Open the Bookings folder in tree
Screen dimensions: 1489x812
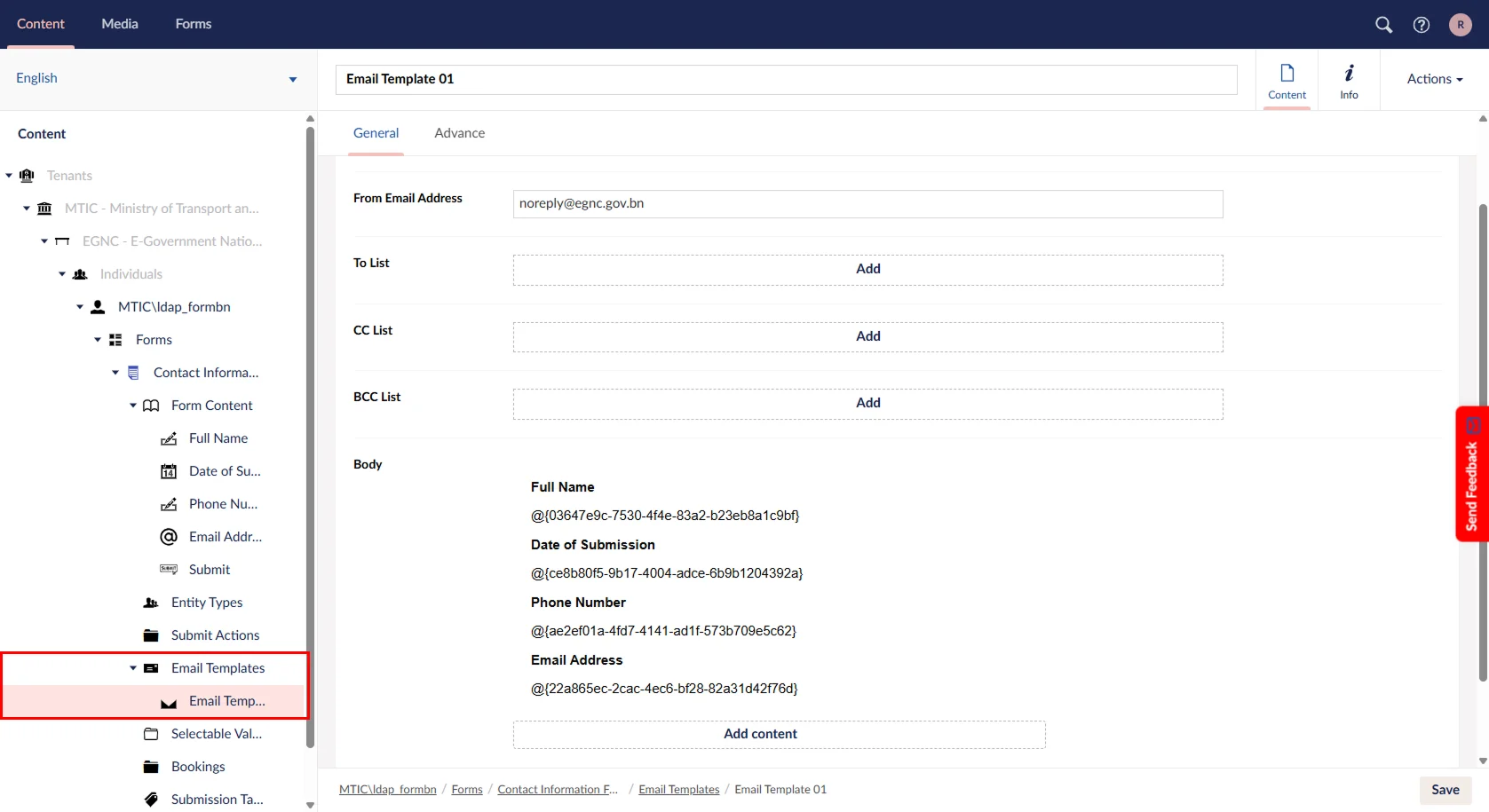[x=197, y=767]
